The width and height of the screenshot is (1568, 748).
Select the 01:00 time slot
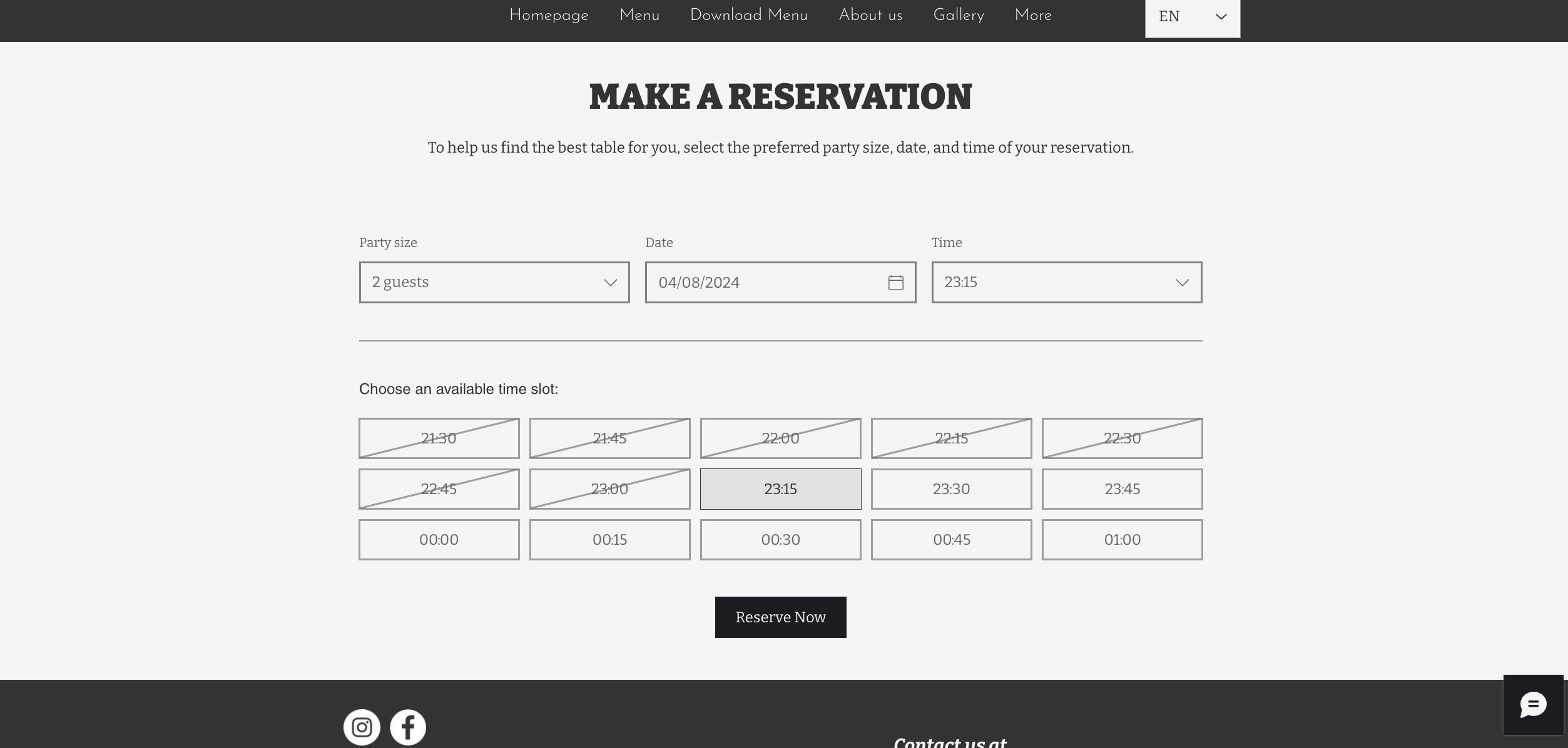point(1122,540)
